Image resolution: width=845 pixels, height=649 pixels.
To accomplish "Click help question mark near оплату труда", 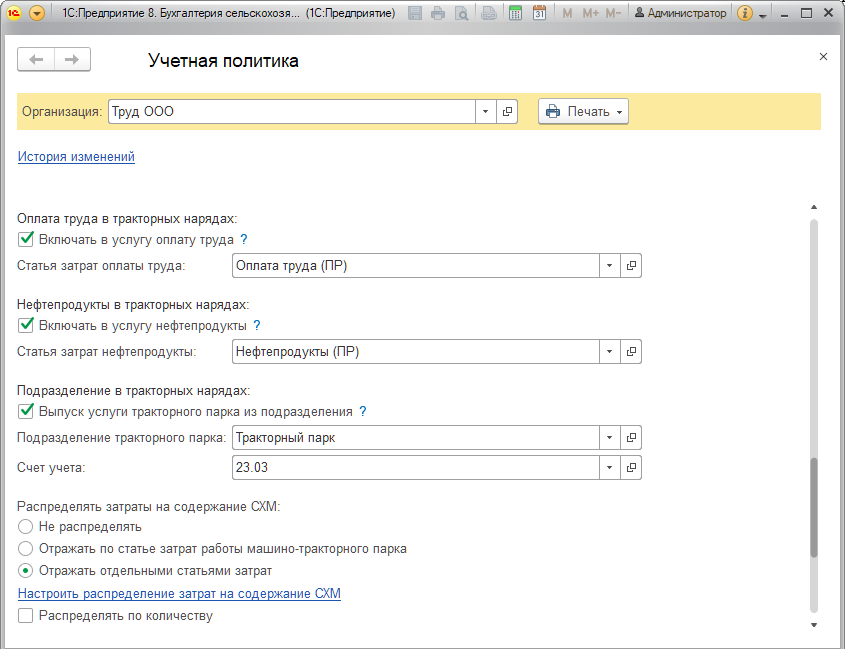I will click(x=244, y=239).
